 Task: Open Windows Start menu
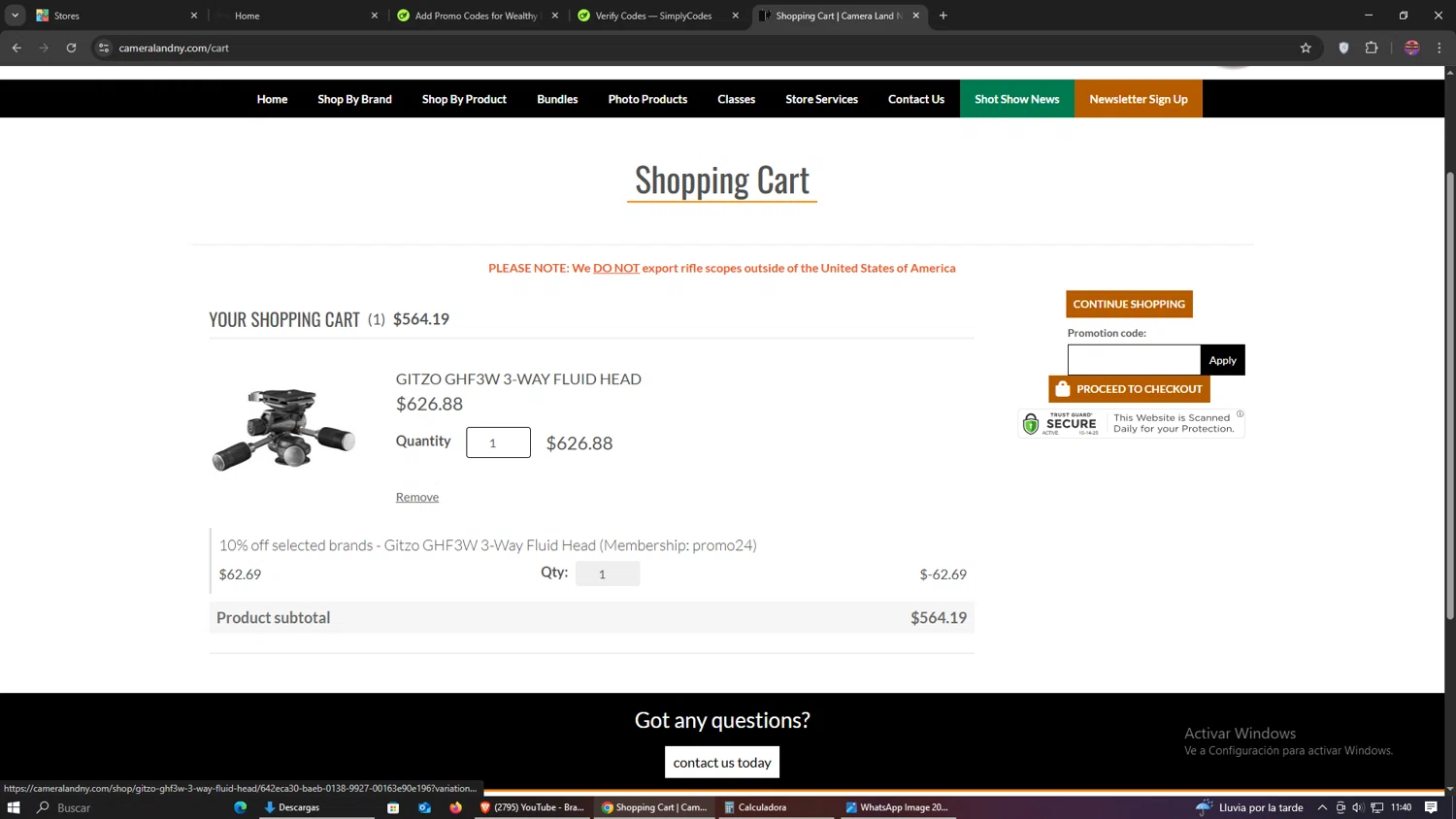pyautogui.click(x=14, y=807)
